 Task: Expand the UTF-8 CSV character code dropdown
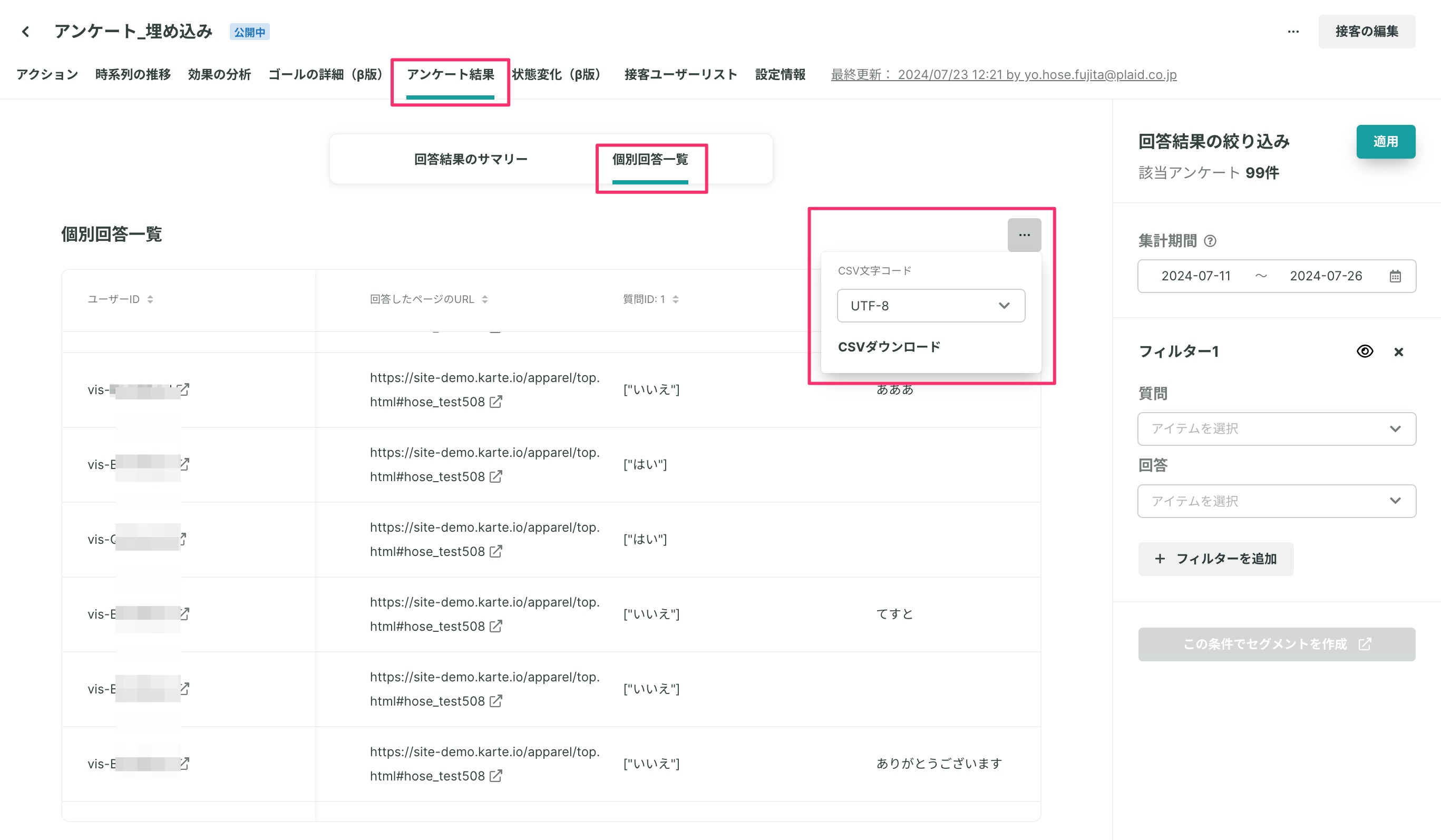click(931, 306)
